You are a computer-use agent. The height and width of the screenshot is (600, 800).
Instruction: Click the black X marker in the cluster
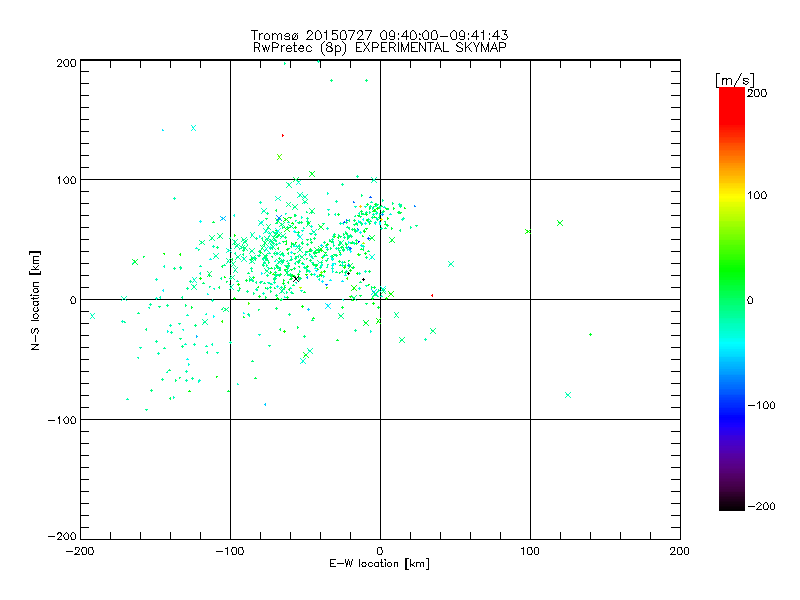click(x=296, y=279)
